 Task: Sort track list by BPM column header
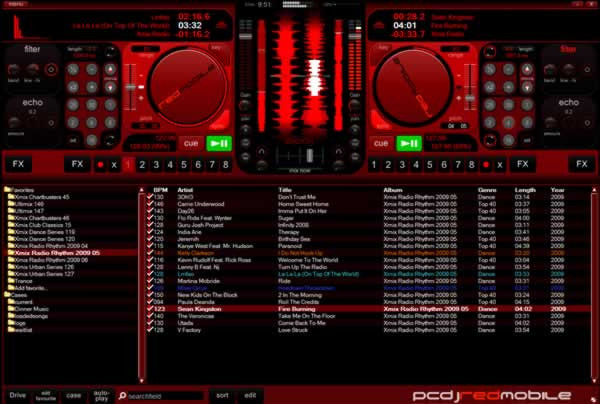(x=160, y=189)
